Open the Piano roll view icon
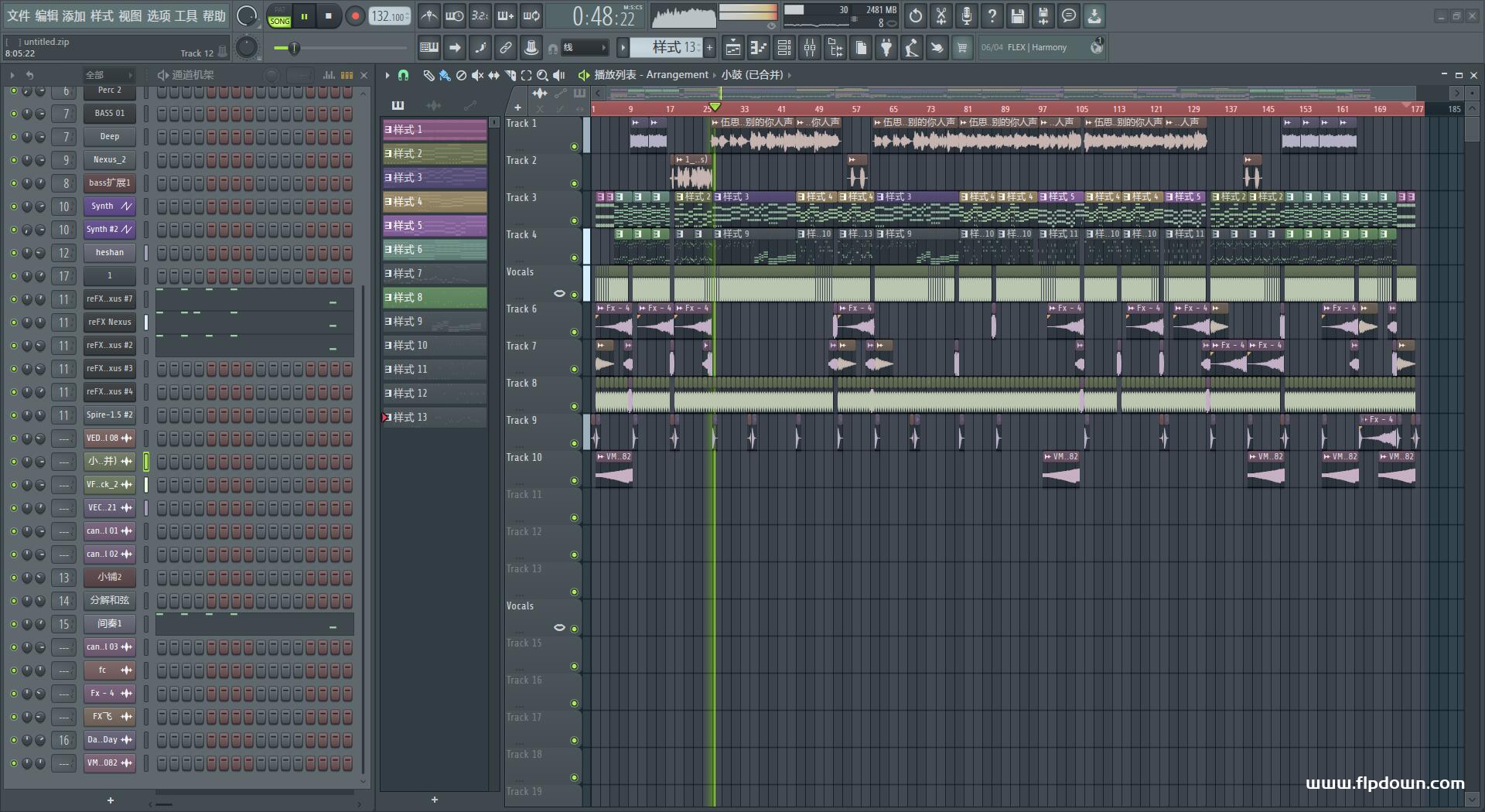The width and height of the screenshot is (1485, 812). [759, 48]
